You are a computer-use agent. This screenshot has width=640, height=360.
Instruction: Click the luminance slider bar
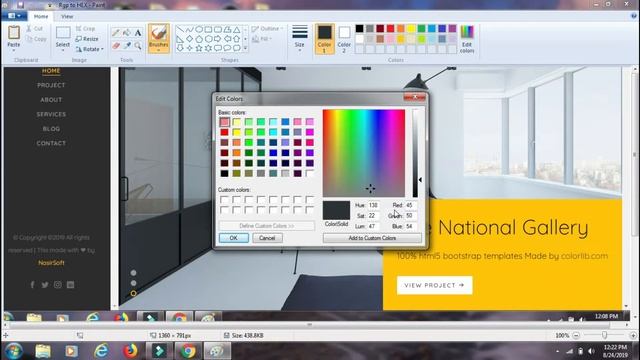point(415,153)
